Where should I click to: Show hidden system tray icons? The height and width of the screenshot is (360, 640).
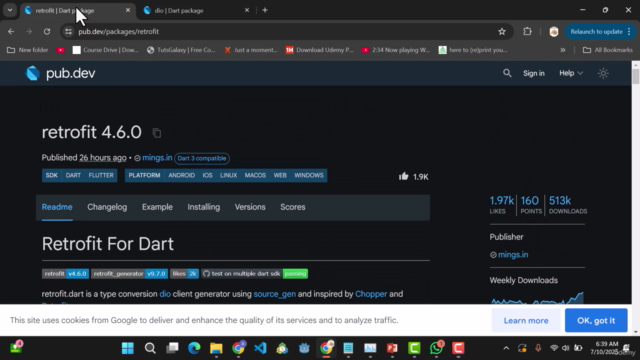[506, 348]
